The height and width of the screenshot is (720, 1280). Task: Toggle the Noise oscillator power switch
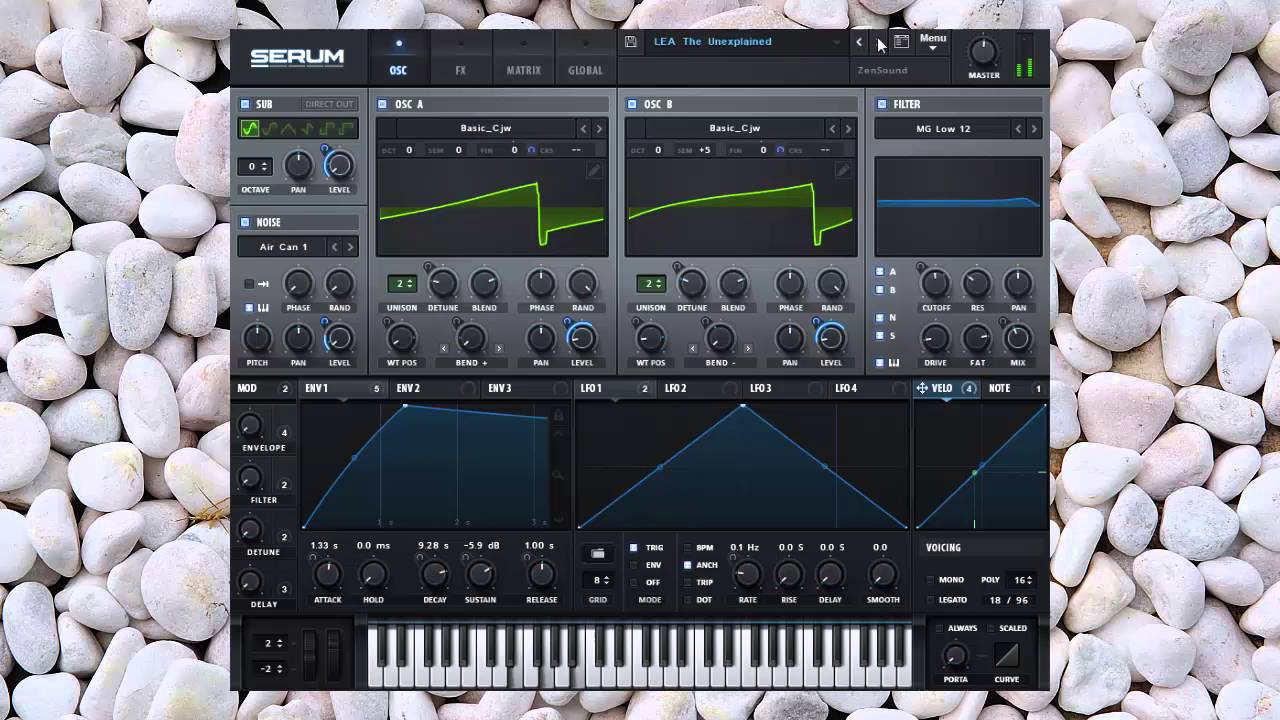(245, 222)
